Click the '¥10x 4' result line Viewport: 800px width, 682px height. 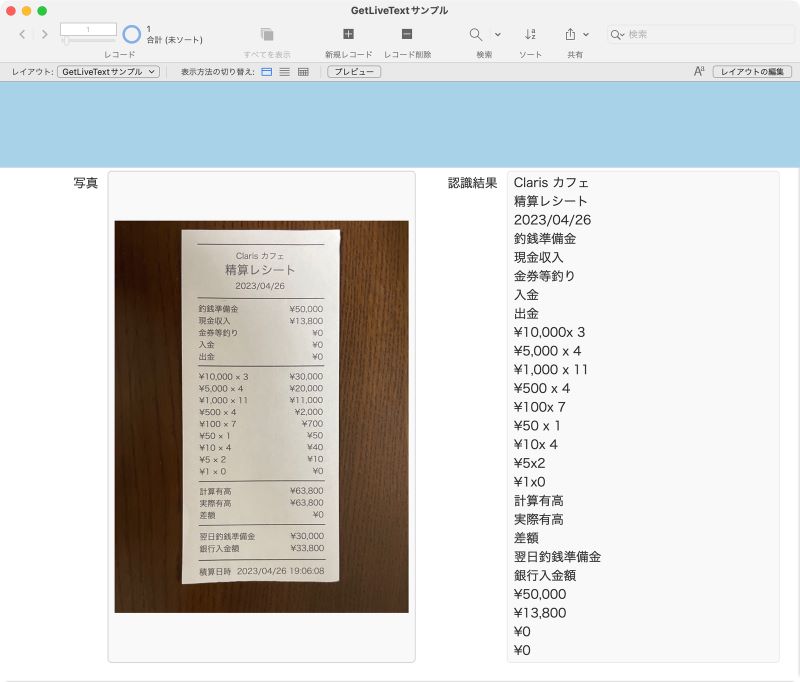coord(536,444)
